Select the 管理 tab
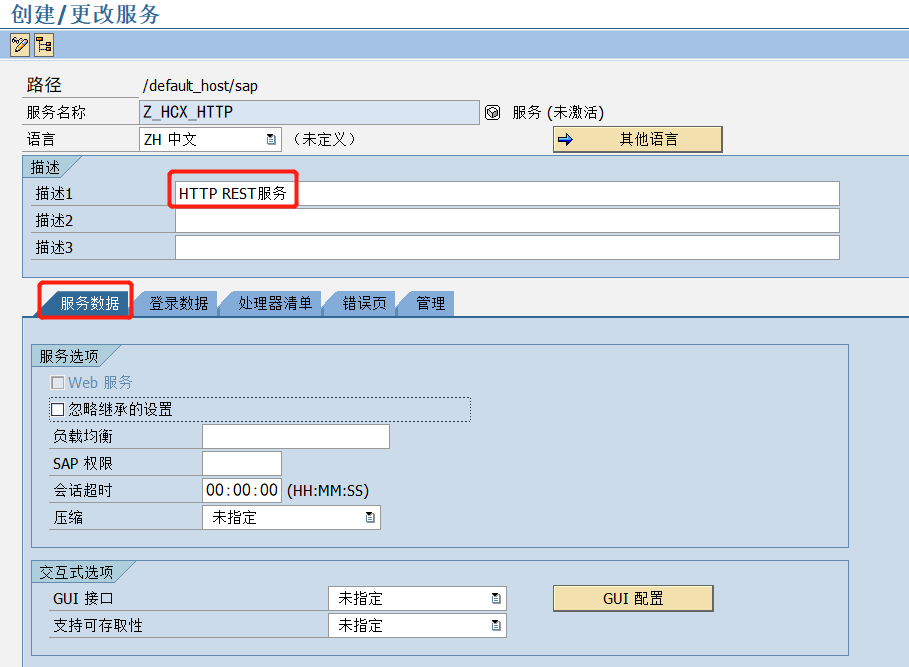Image resolution: width=909 pixels, height=667 pixels. tap(433, 303)
